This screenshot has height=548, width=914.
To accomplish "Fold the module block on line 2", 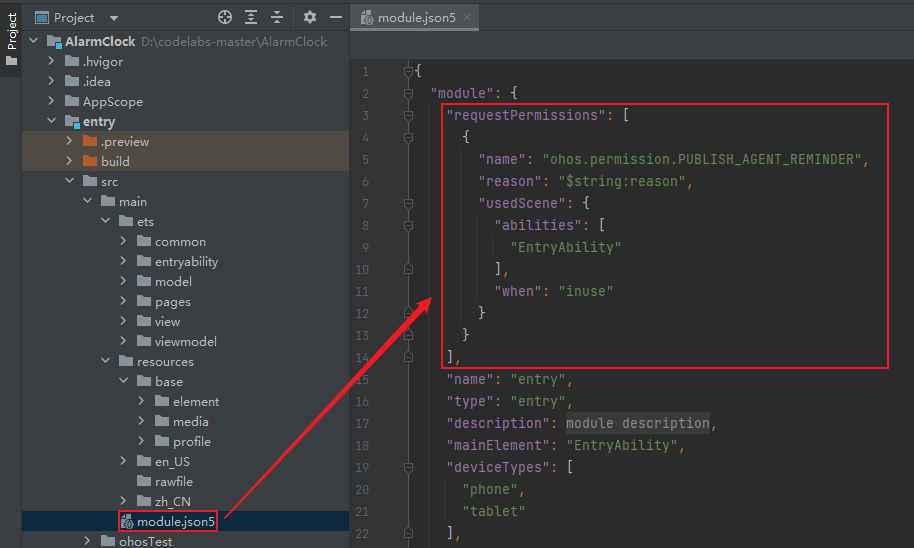I will 409,93.
